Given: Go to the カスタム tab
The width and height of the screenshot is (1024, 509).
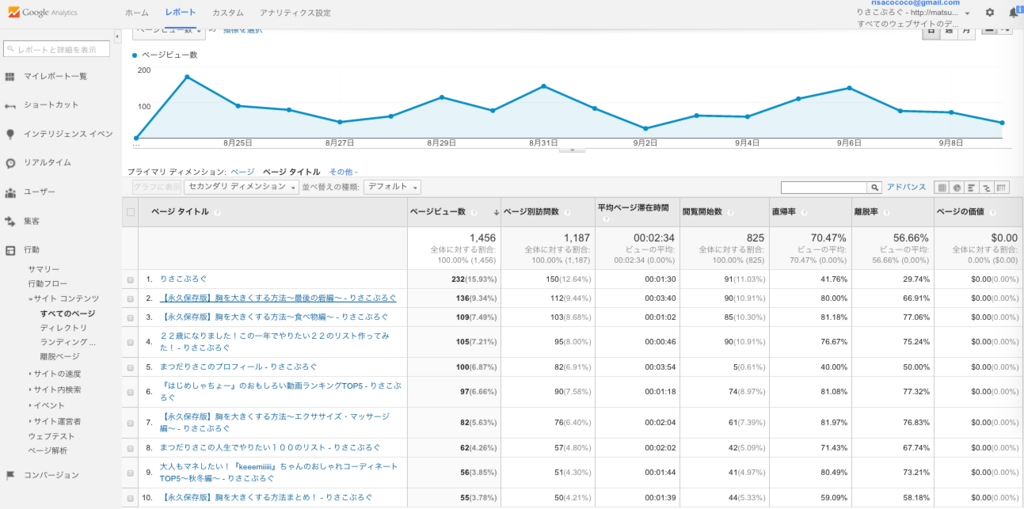Looking at the screenshot, I should point(228,12).
